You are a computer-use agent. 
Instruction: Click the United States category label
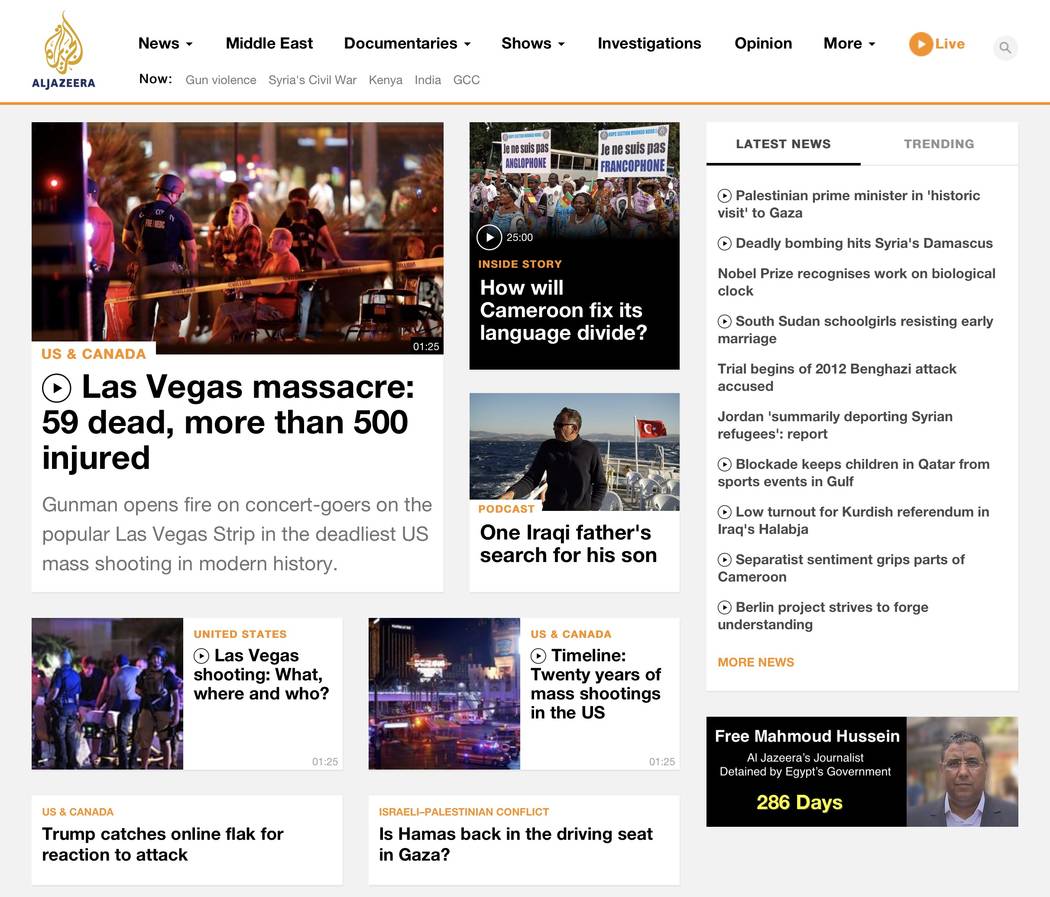pyautogui.click(x=240, y=634)
